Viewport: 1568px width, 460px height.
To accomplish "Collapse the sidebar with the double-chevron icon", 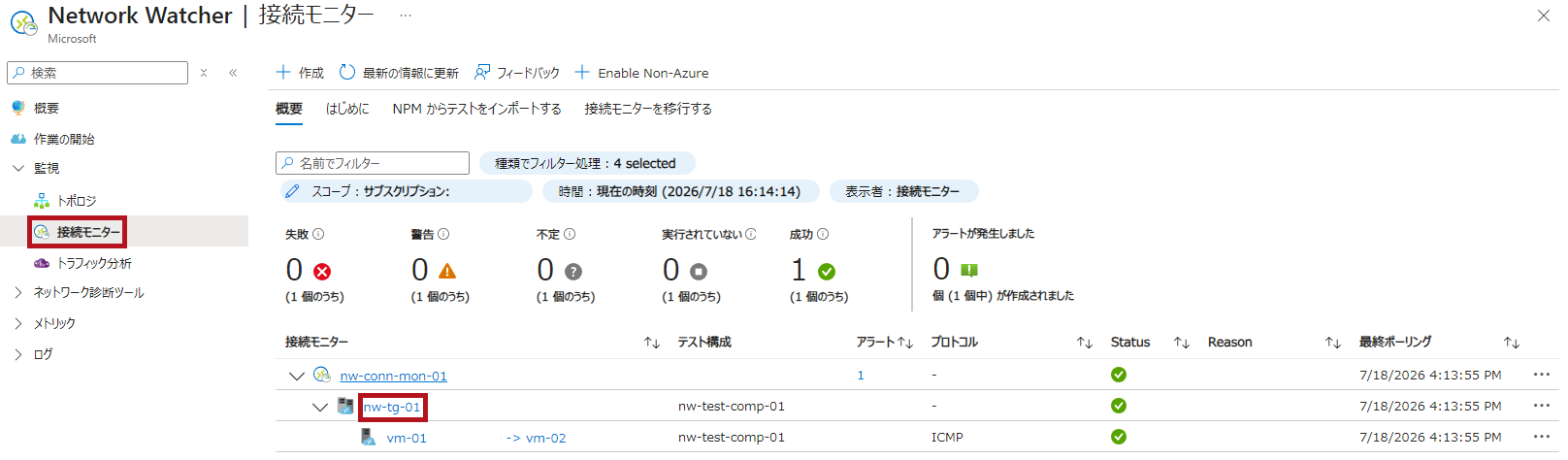I will click(233, 73).
